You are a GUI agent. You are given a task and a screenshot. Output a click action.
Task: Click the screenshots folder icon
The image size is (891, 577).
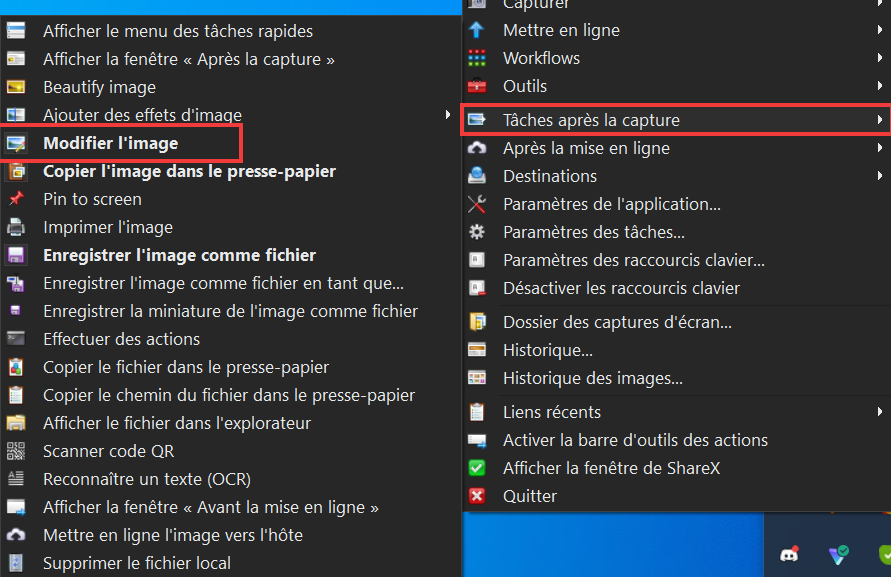477,322
